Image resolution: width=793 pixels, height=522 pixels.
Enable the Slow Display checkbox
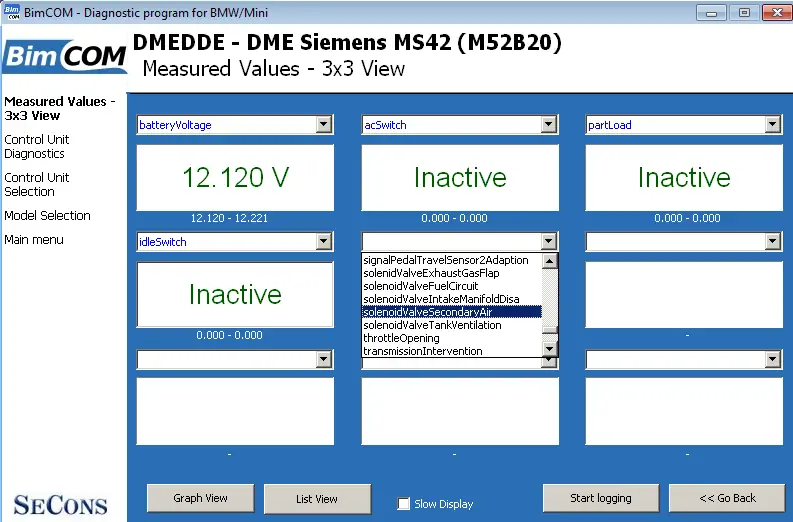pyautogui.click(x=403, y=504)
